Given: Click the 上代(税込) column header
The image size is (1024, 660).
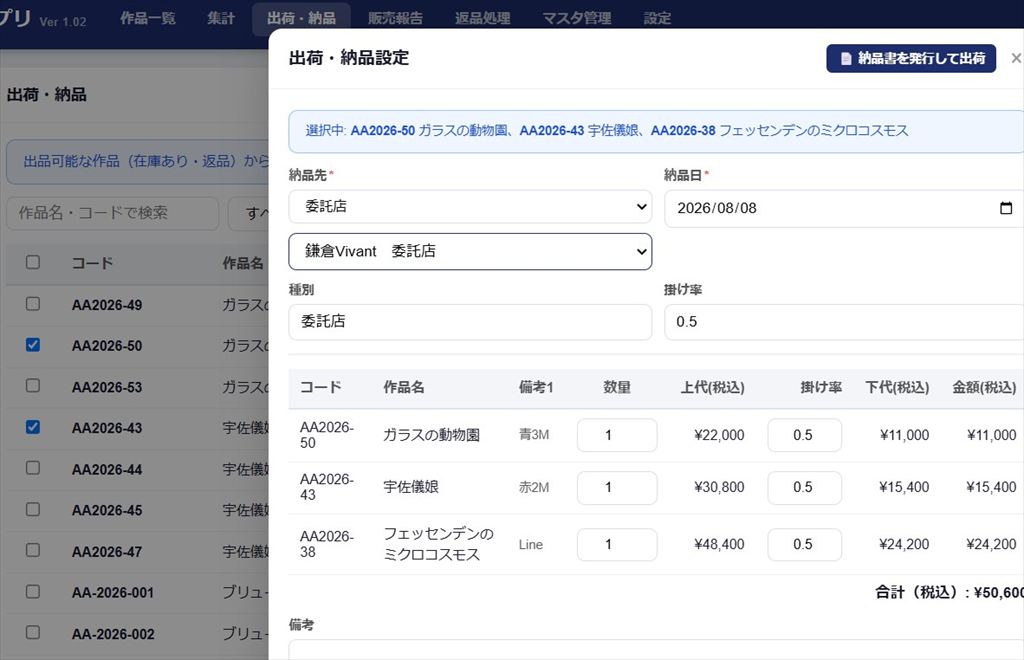Looking at the screenshot, I should pyautogui.click(x=712, y=387).
